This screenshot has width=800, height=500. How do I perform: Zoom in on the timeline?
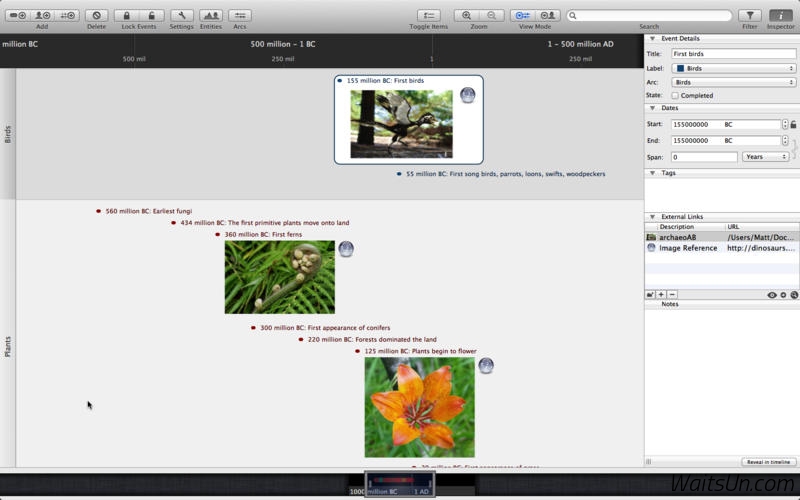(x=466, y=15)
